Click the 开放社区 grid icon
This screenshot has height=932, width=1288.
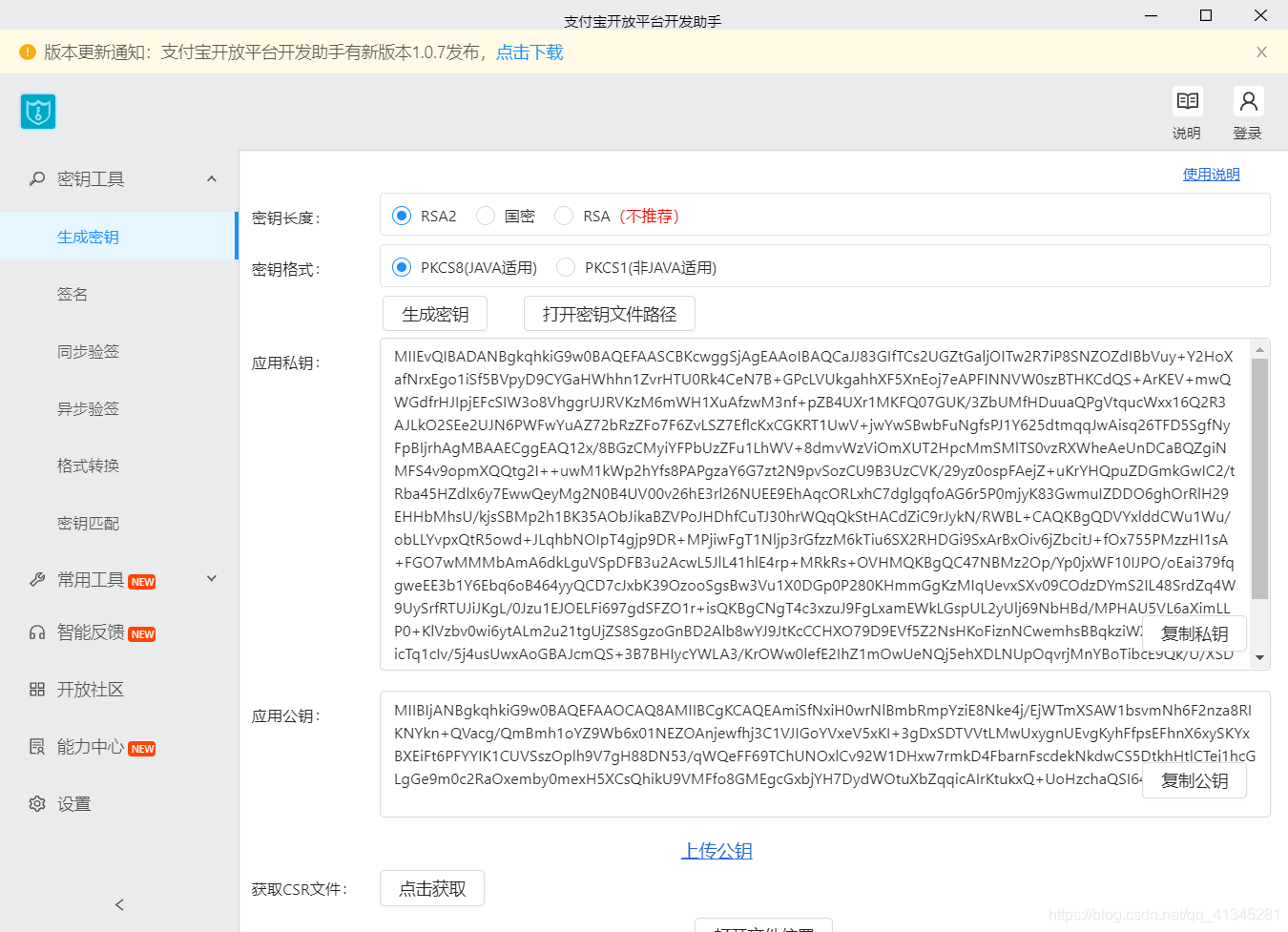[x=37, y=689]
